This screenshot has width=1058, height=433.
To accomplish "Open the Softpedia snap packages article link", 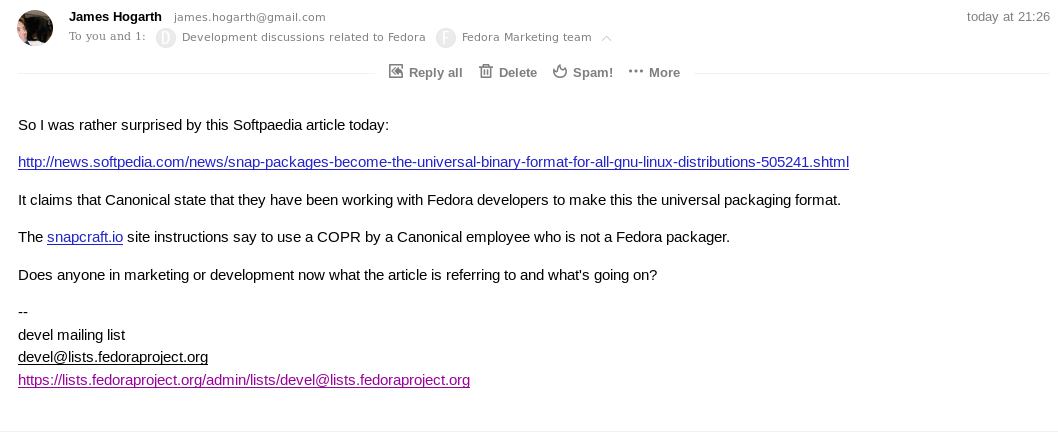I will pyautogui.click(x=433, y=162).
